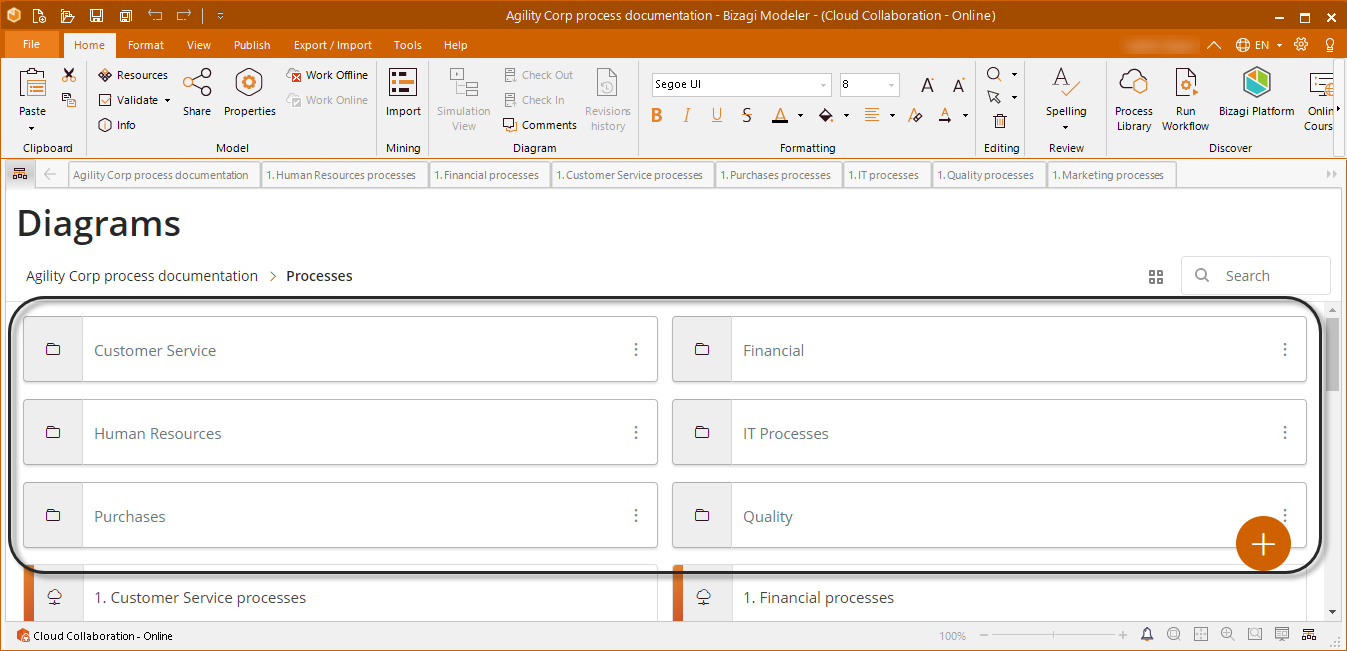Open the Customer Service folder
1347x651 pixels.
point(340,349)
